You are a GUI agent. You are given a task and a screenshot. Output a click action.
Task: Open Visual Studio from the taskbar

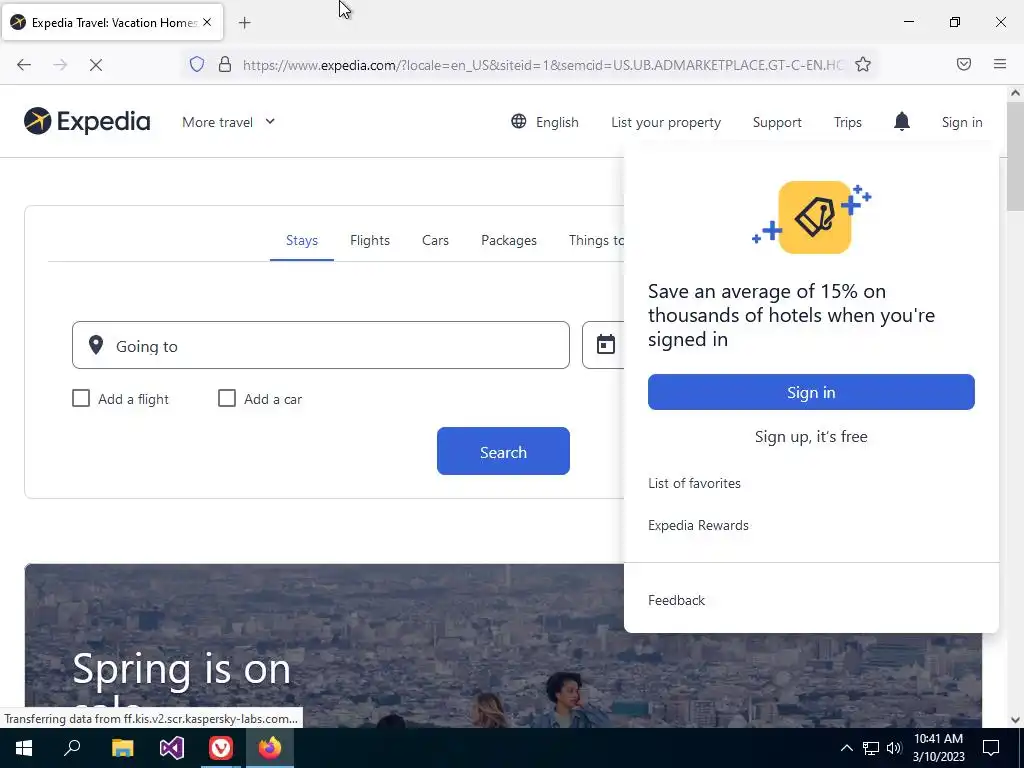coord(172,748)
